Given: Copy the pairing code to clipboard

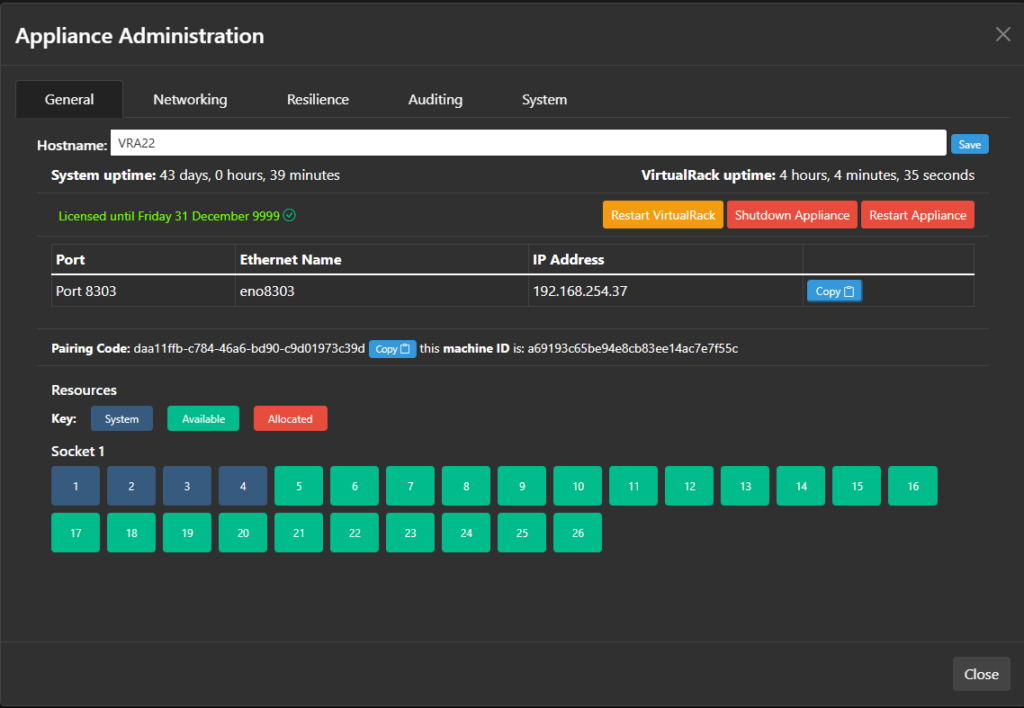Looking at the screenshot, I should 392,349.
